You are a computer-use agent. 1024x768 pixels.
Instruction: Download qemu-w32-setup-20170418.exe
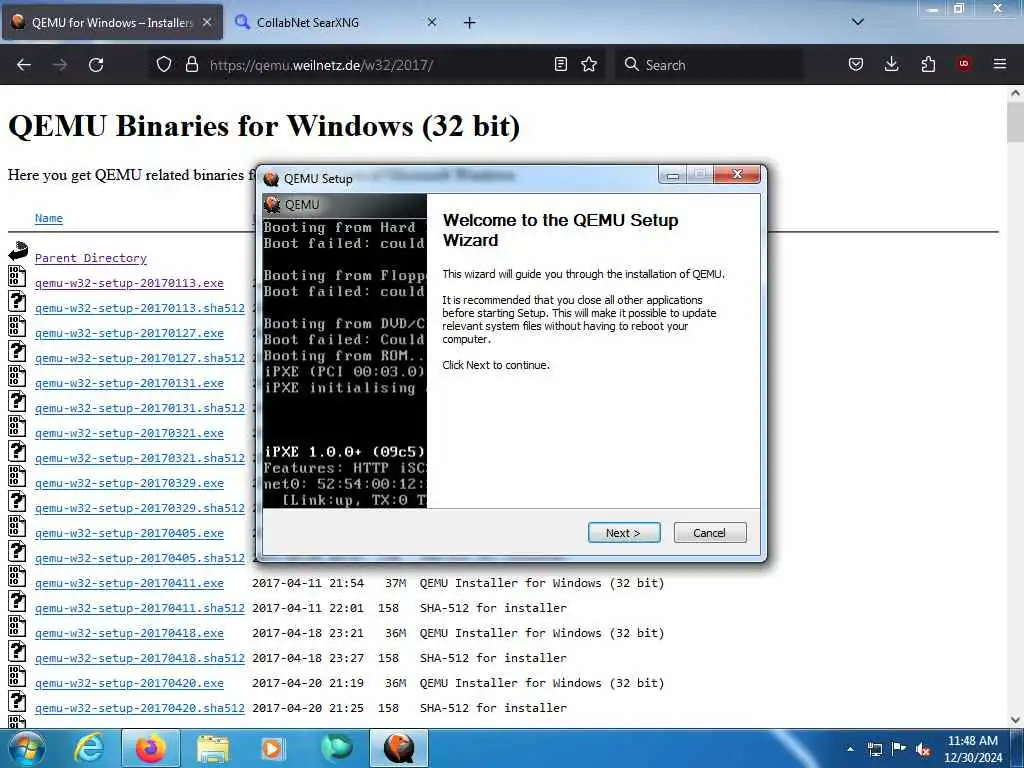pyautogui.click(x=129, y=633)
